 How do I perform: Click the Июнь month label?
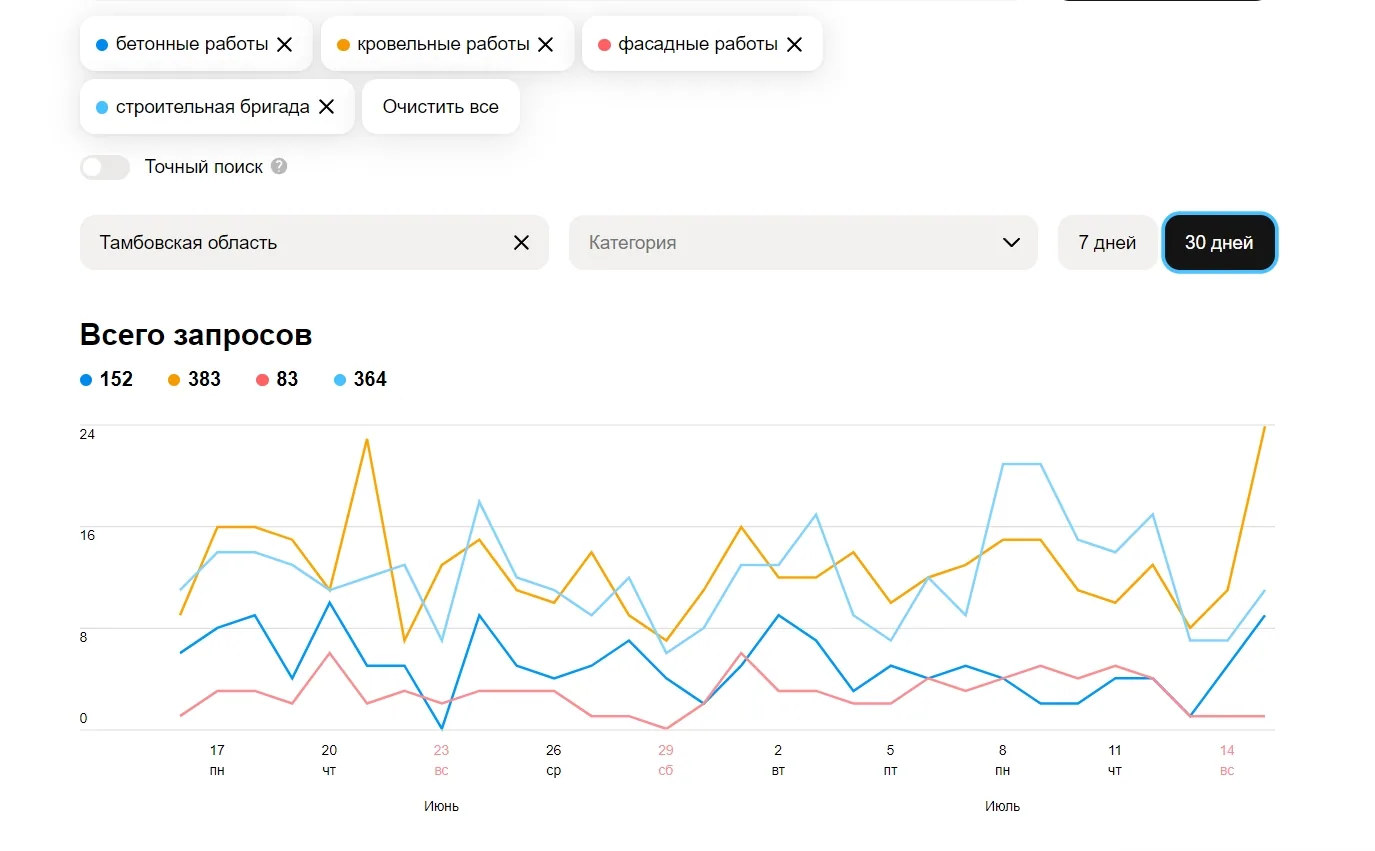tap(441, 806)
